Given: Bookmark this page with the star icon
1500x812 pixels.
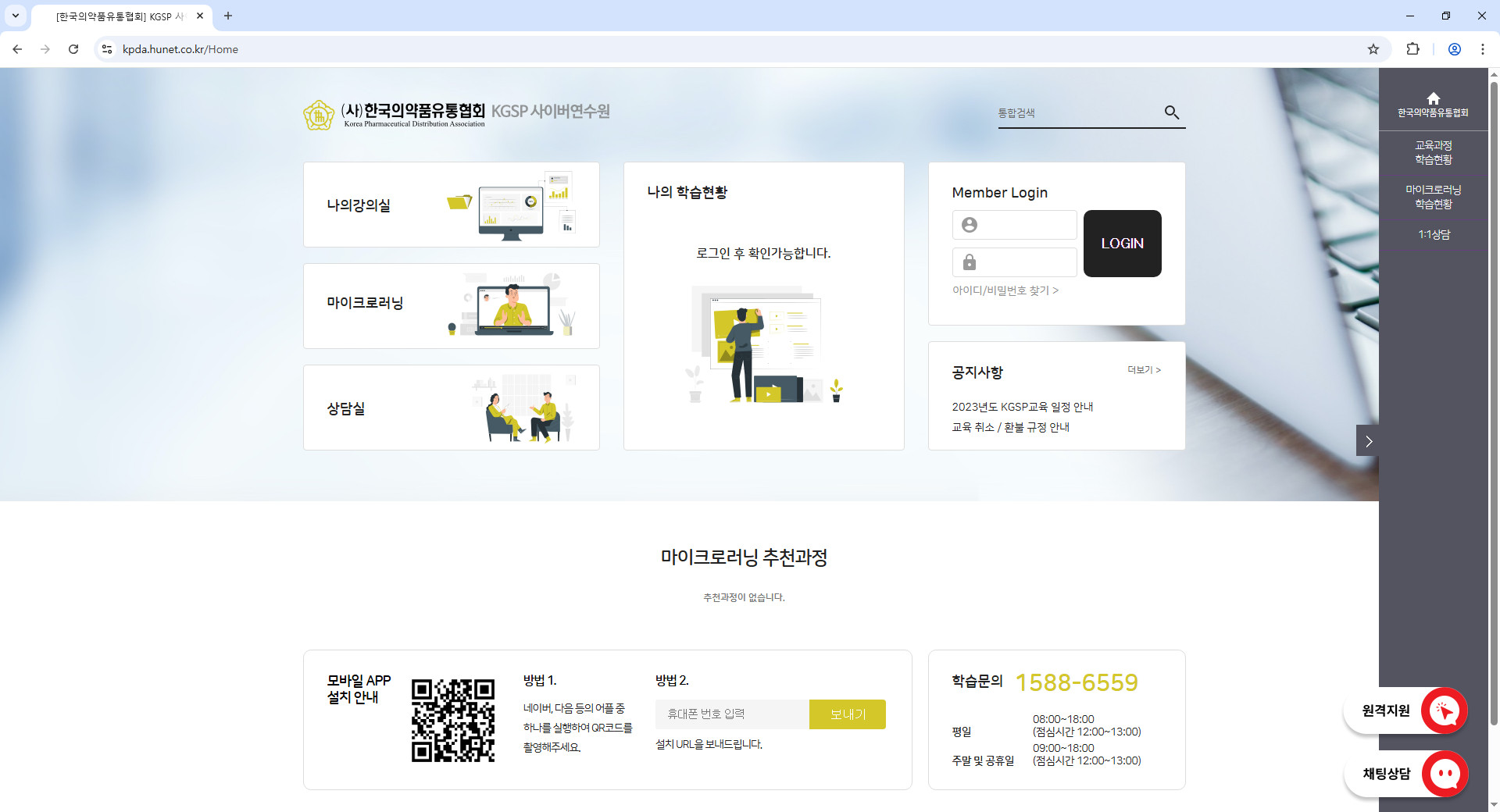Looking at the screenshot, I should [x=1373, y=49].
